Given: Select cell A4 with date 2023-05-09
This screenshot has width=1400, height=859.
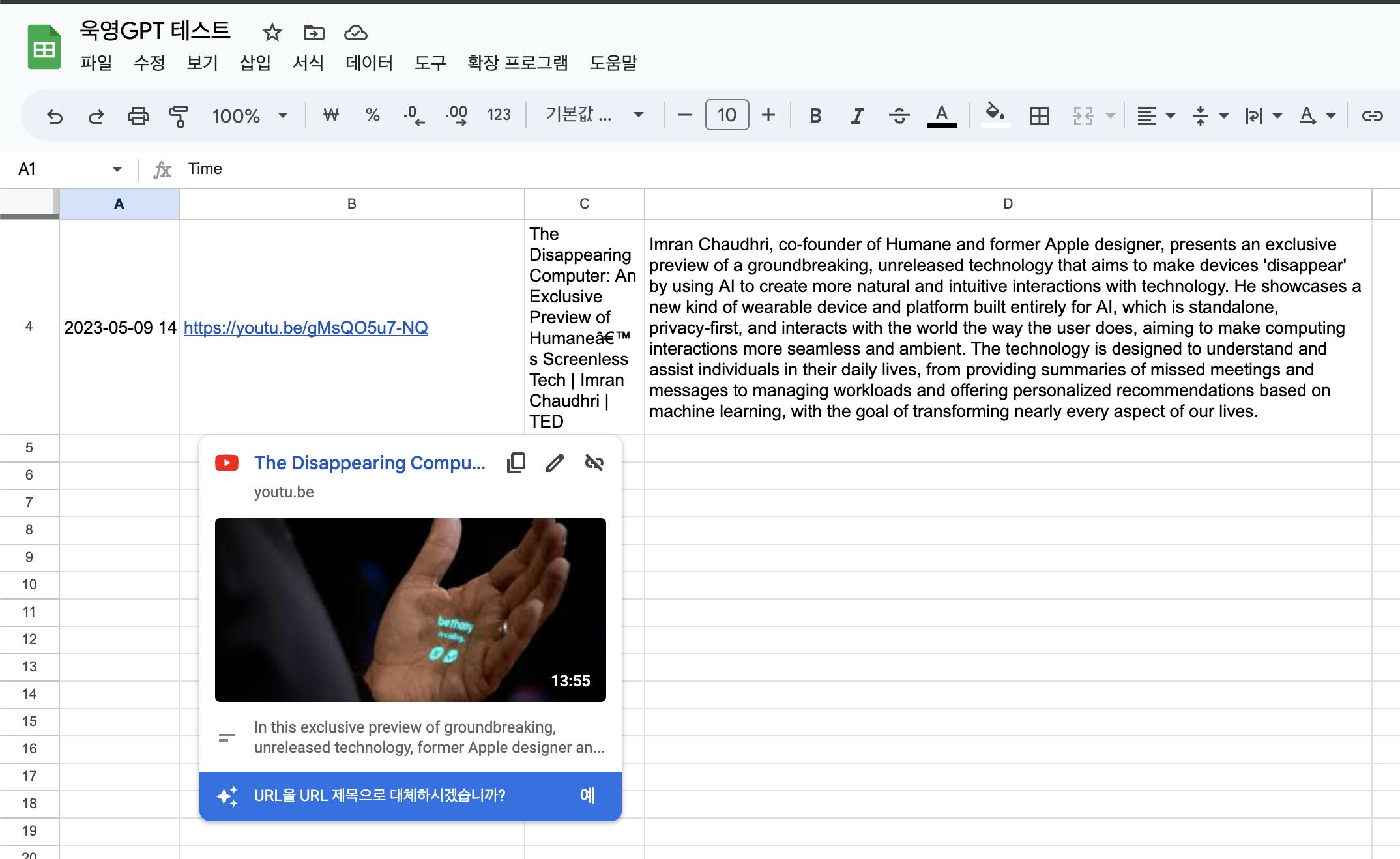Looking at the screenshot, I should [119, 327].
